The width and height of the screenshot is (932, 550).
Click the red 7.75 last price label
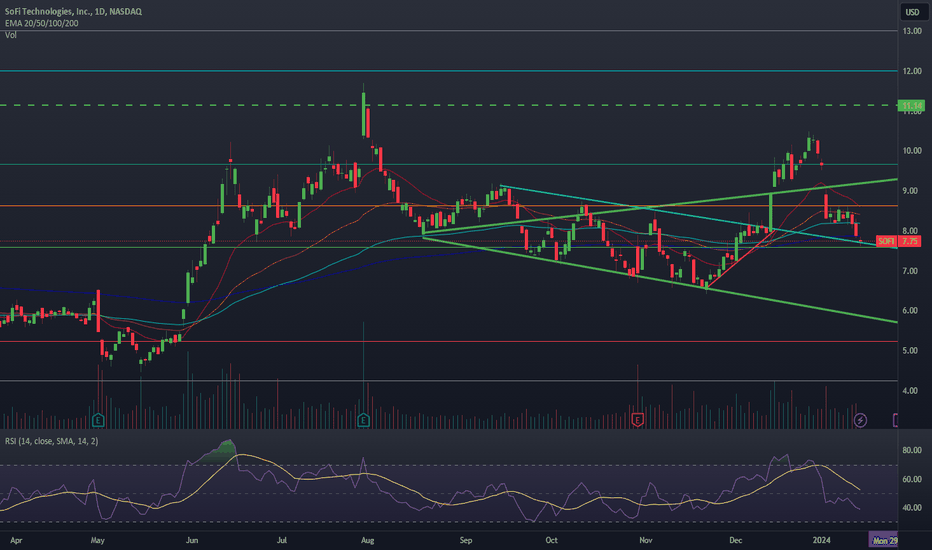pyautogui.click(x=909, y=241)
